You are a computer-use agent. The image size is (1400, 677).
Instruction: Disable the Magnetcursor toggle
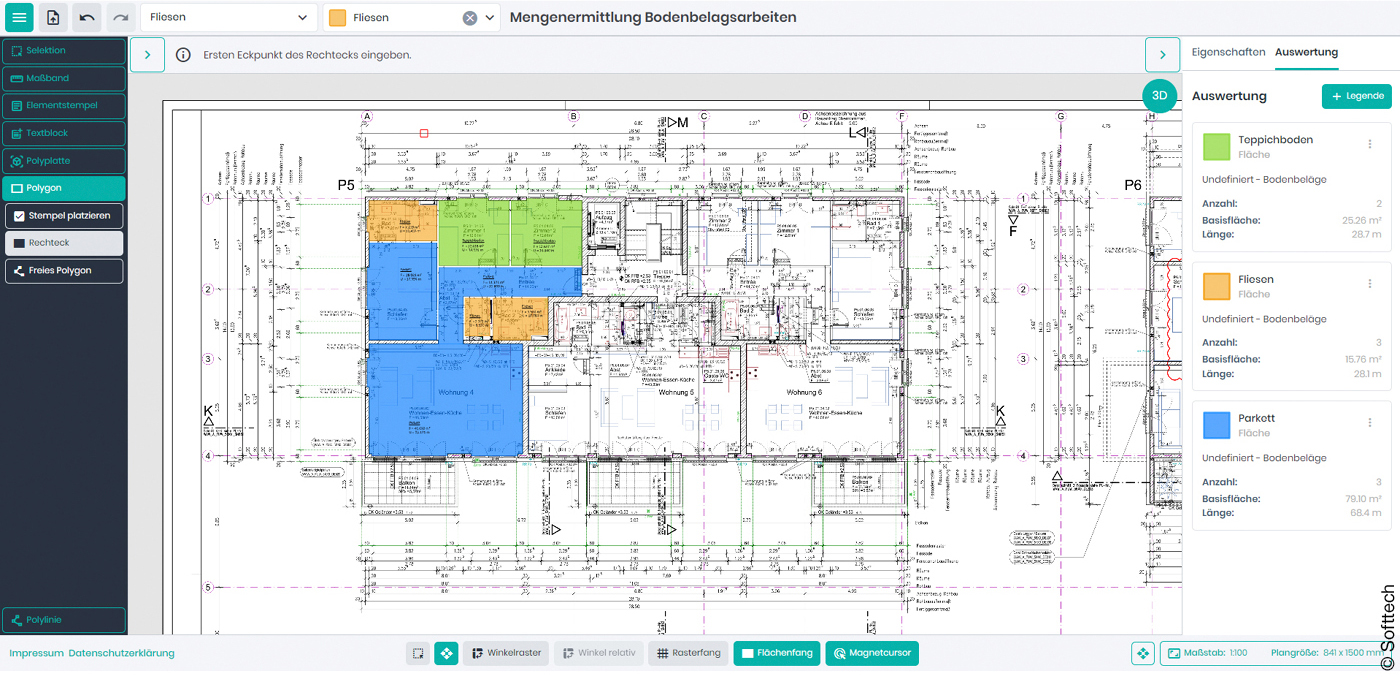[x=870, y=652]
